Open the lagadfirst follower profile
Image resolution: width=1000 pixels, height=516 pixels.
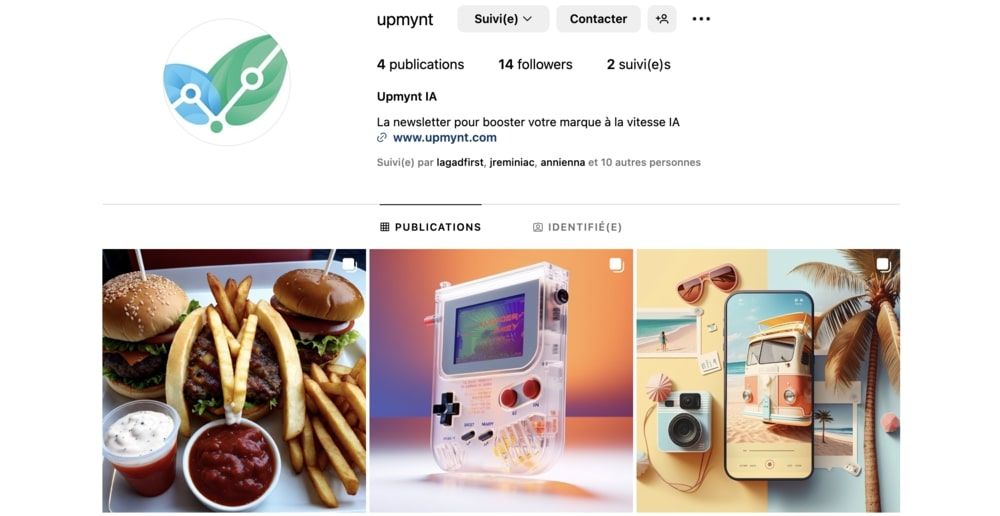pos(460,163)
